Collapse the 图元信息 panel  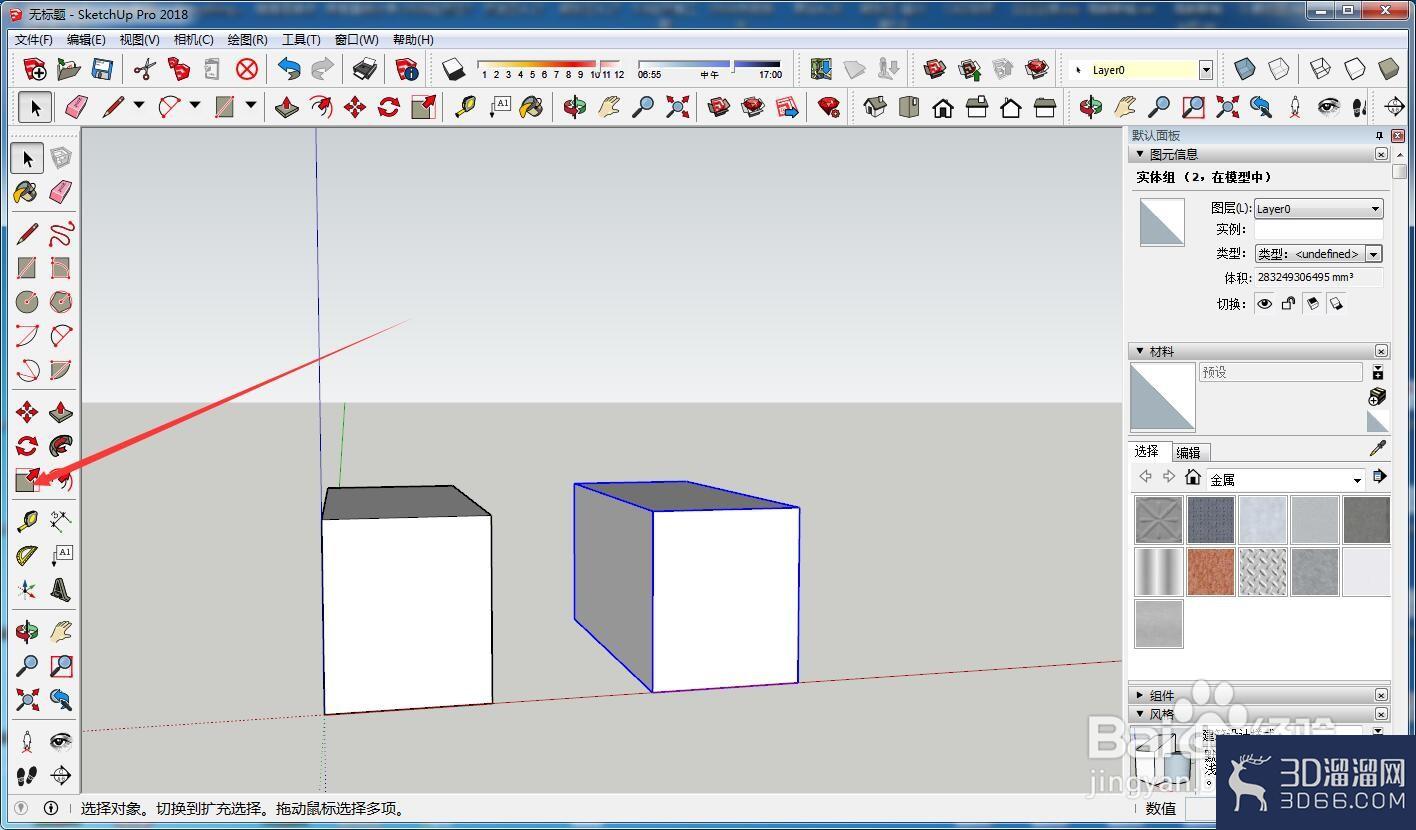point(1139,154)
